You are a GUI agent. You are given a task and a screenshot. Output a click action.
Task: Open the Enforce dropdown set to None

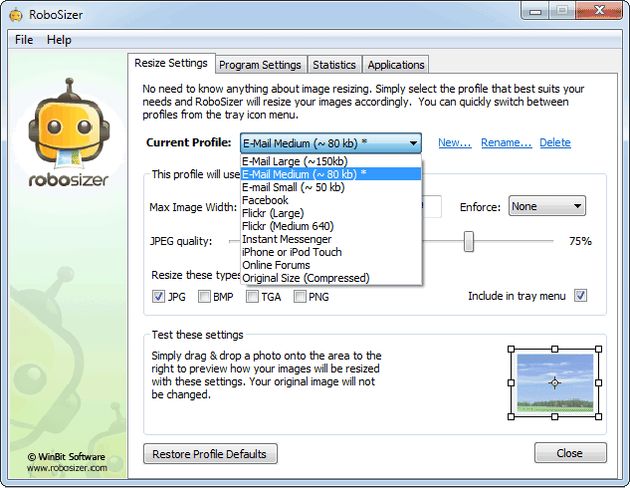coord(547,206)
